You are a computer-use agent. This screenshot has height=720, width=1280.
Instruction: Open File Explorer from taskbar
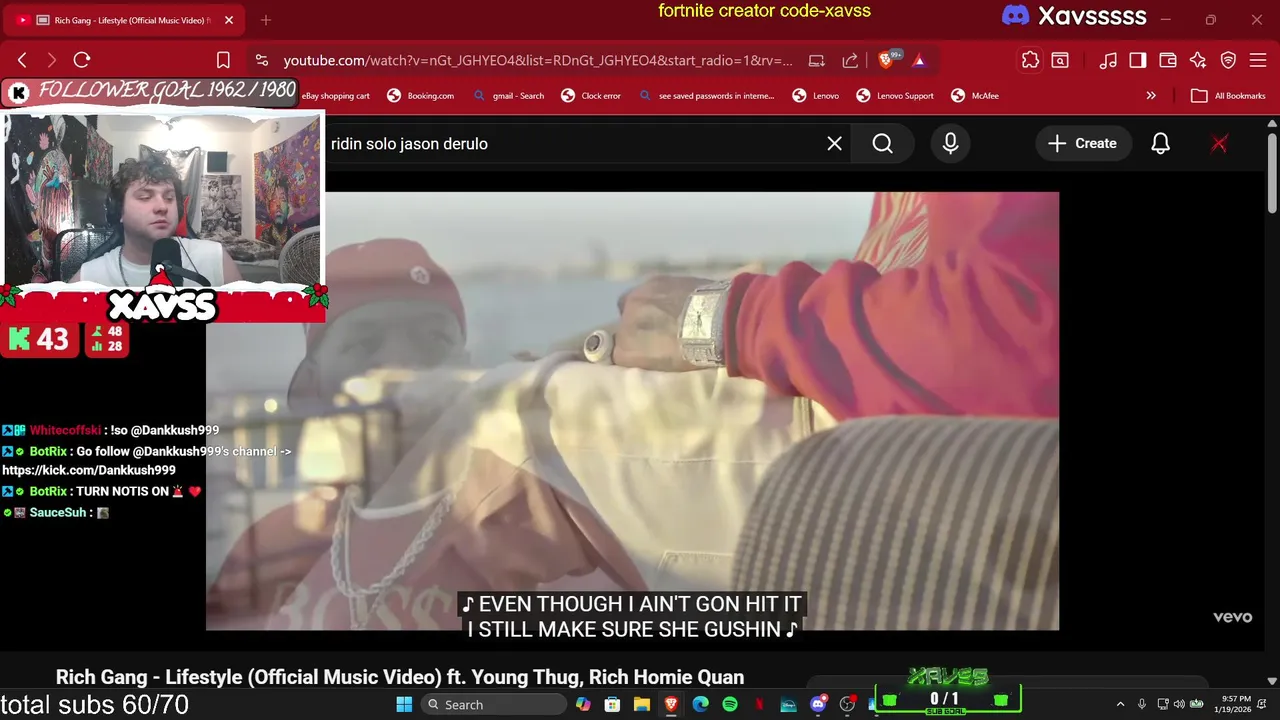pyautogui.click(x=642, y=704)
